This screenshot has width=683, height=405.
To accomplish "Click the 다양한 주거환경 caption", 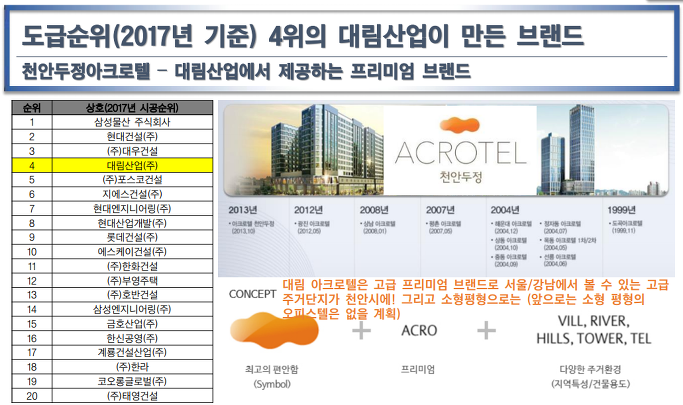I will 590,370.
